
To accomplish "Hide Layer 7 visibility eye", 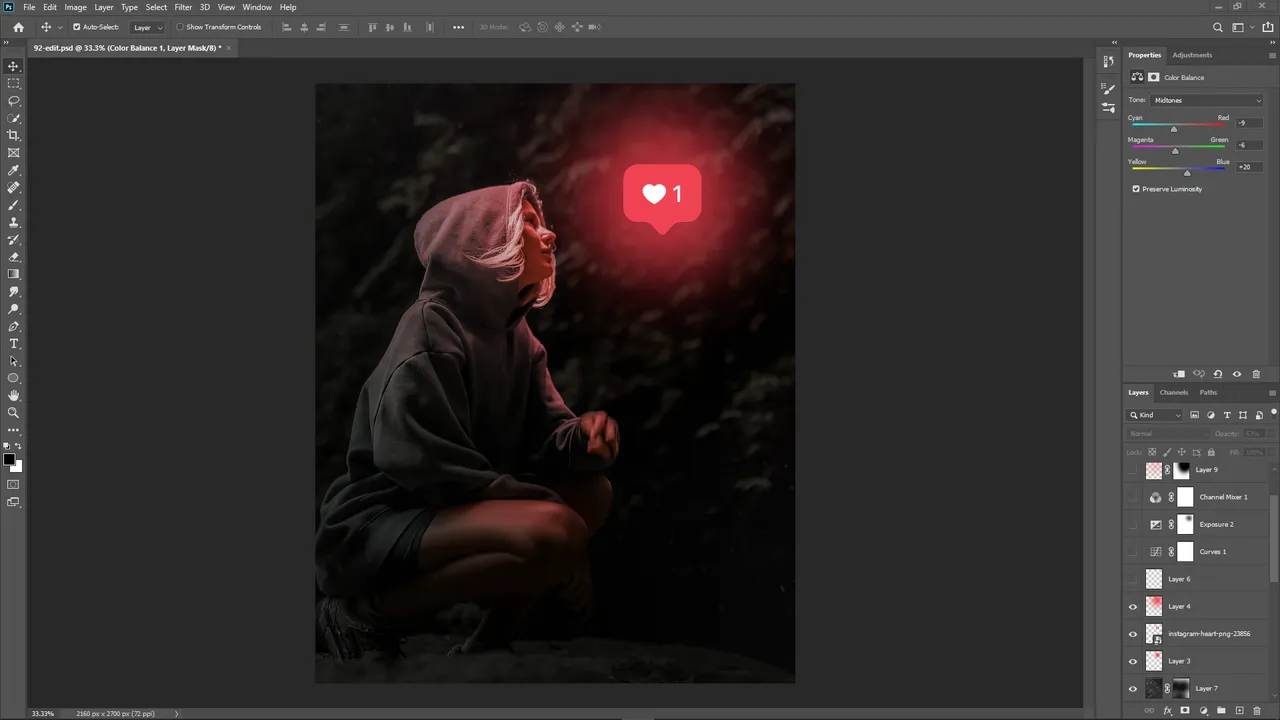I will (1133, 688).
